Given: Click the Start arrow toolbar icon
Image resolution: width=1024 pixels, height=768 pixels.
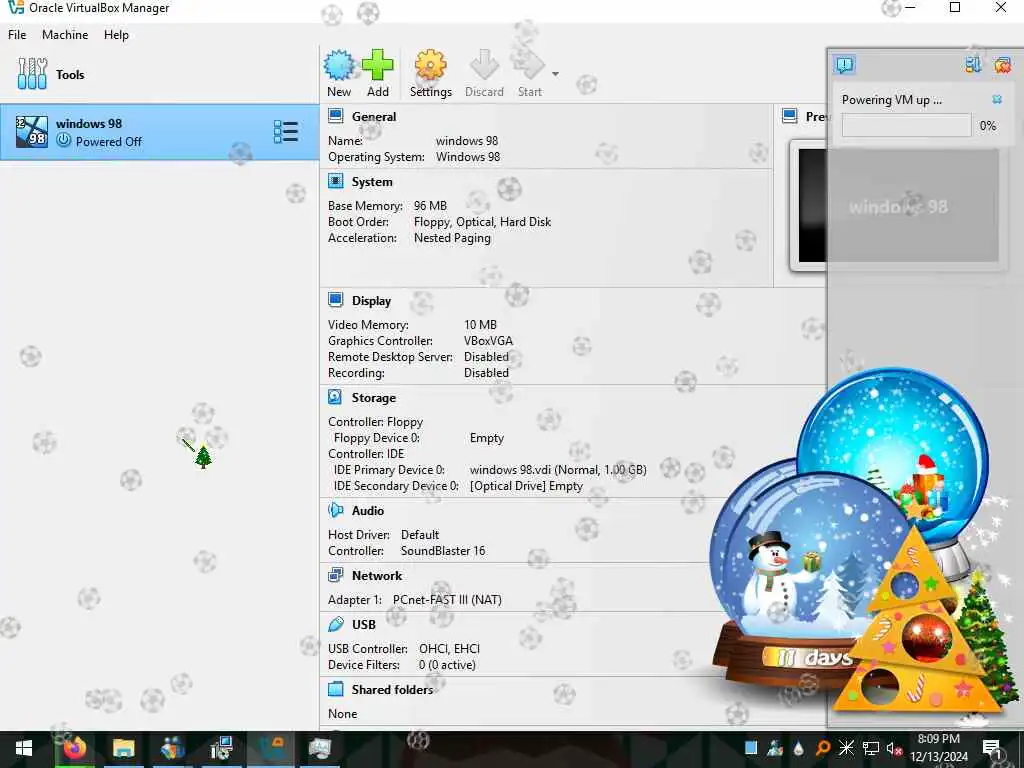Looking at the screenshot, I should tap(529, 65).
